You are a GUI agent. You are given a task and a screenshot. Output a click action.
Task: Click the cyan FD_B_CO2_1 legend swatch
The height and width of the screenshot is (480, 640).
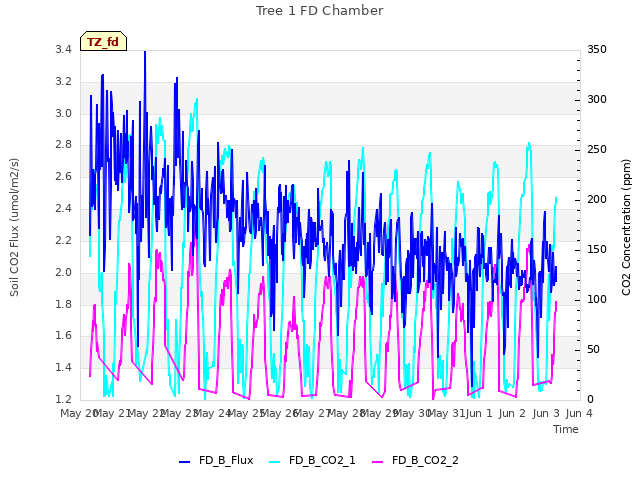point(275,462)
